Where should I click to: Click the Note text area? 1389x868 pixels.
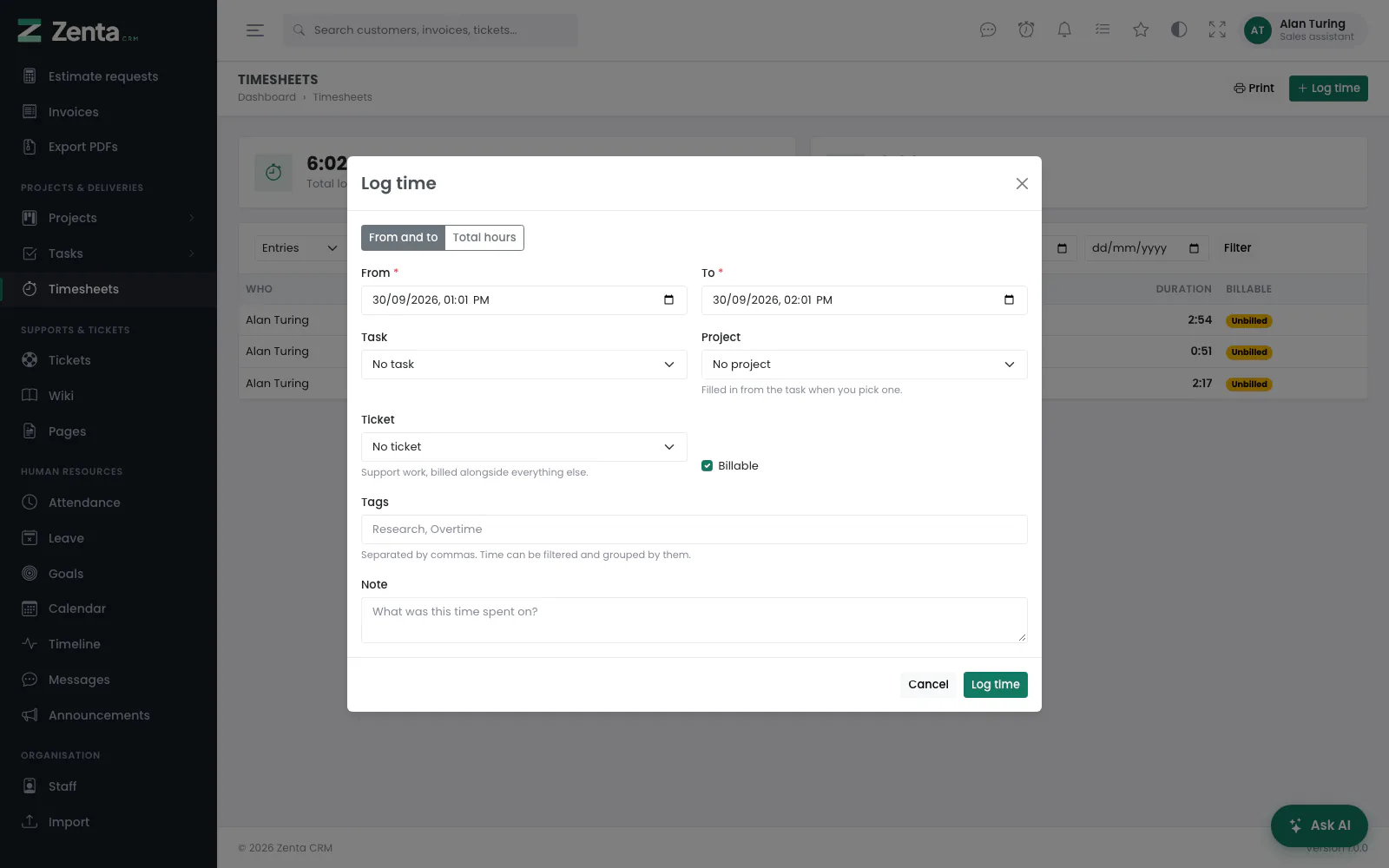[x=694, y=620]
